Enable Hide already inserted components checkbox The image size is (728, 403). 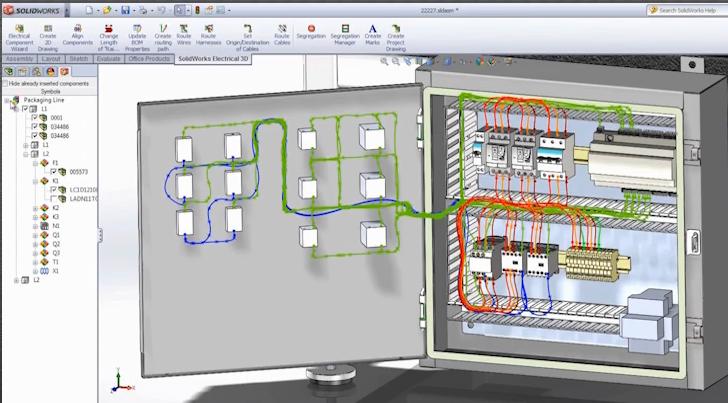tap(5, 83)
